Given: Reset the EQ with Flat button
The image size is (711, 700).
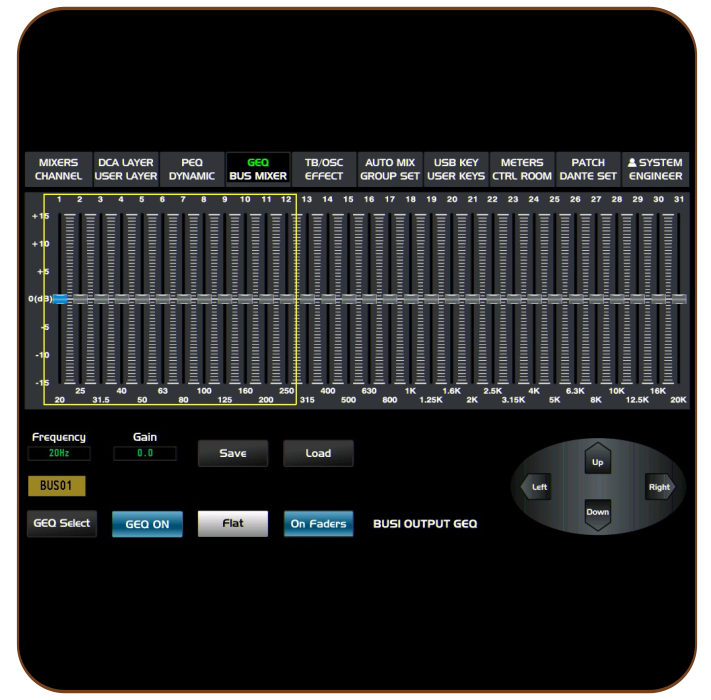Looking at the screenshot, I should pyautogui.click(x=233, y=524).
